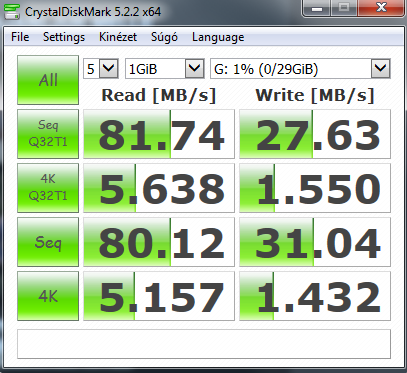Viewport: 407px width, 373px height.
Task: Run all benchmarks with the All button
Action: coord(48,80)
